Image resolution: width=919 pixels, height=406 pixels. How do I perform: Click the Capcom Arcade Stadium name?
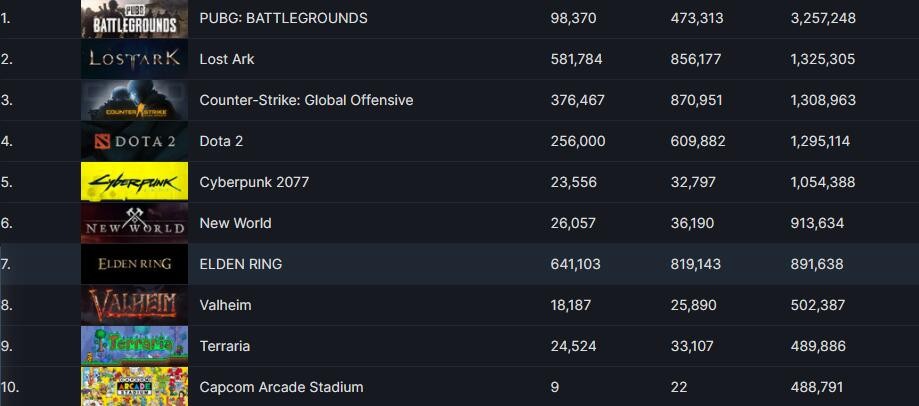point(281,387)
